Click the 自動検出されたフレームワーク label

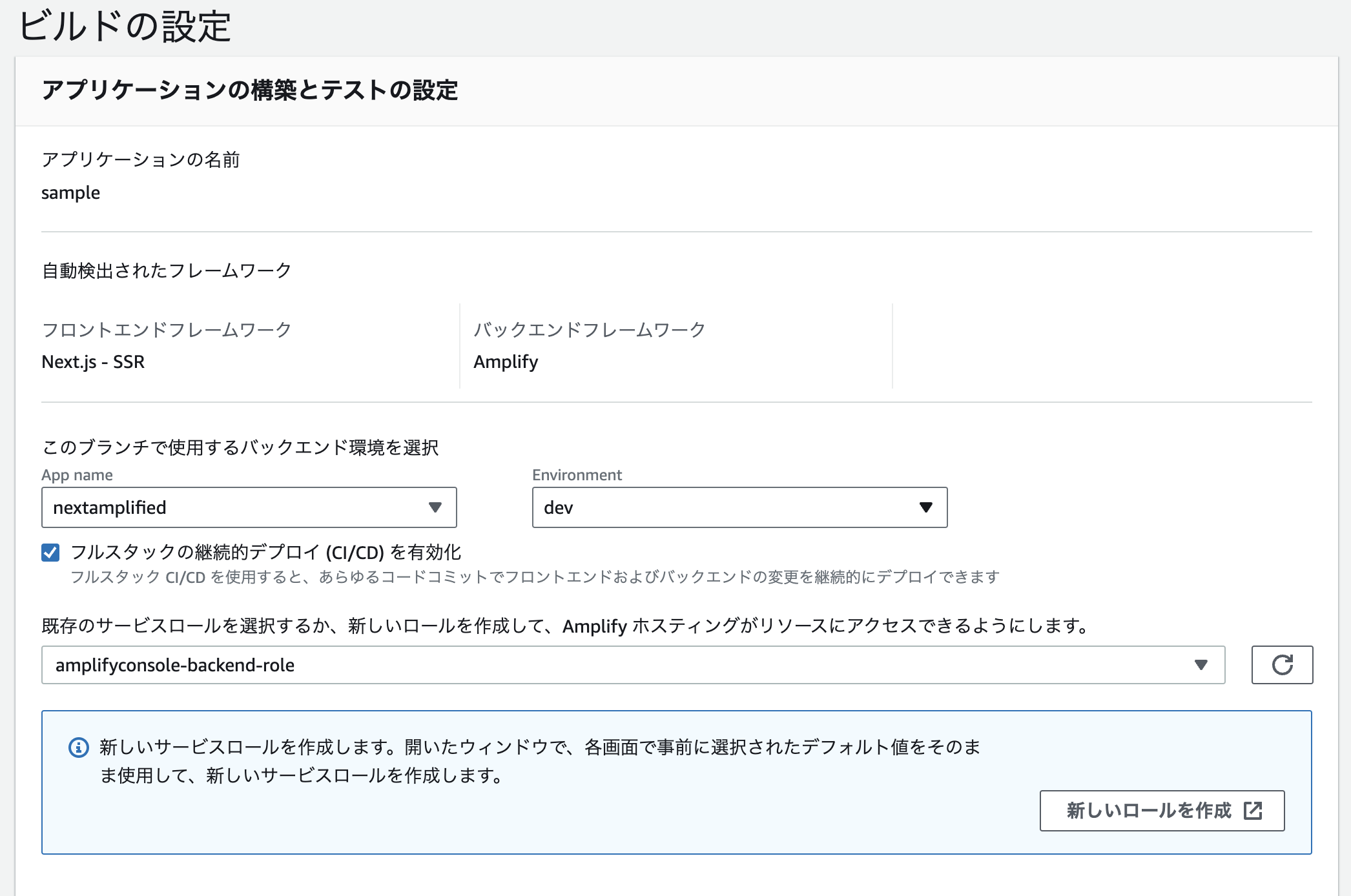coord(167,270)
